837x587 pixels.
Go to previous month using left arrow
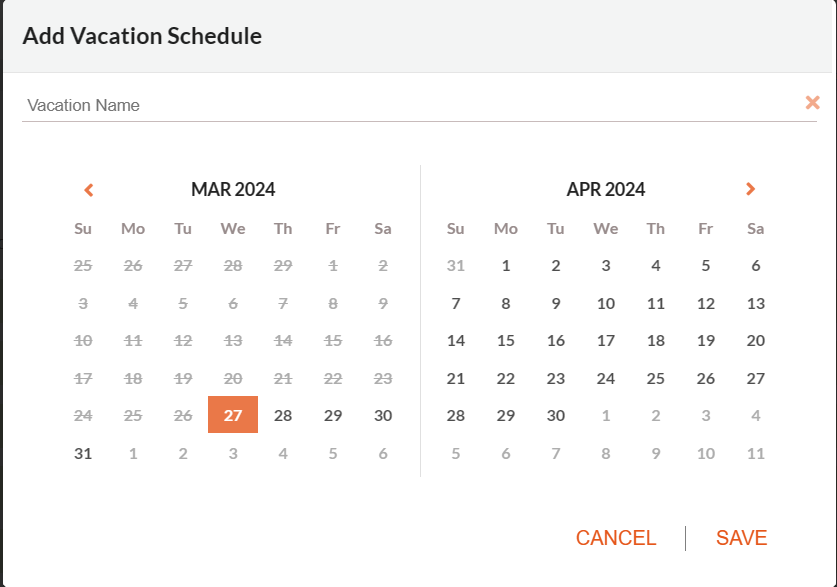[89, 190]
